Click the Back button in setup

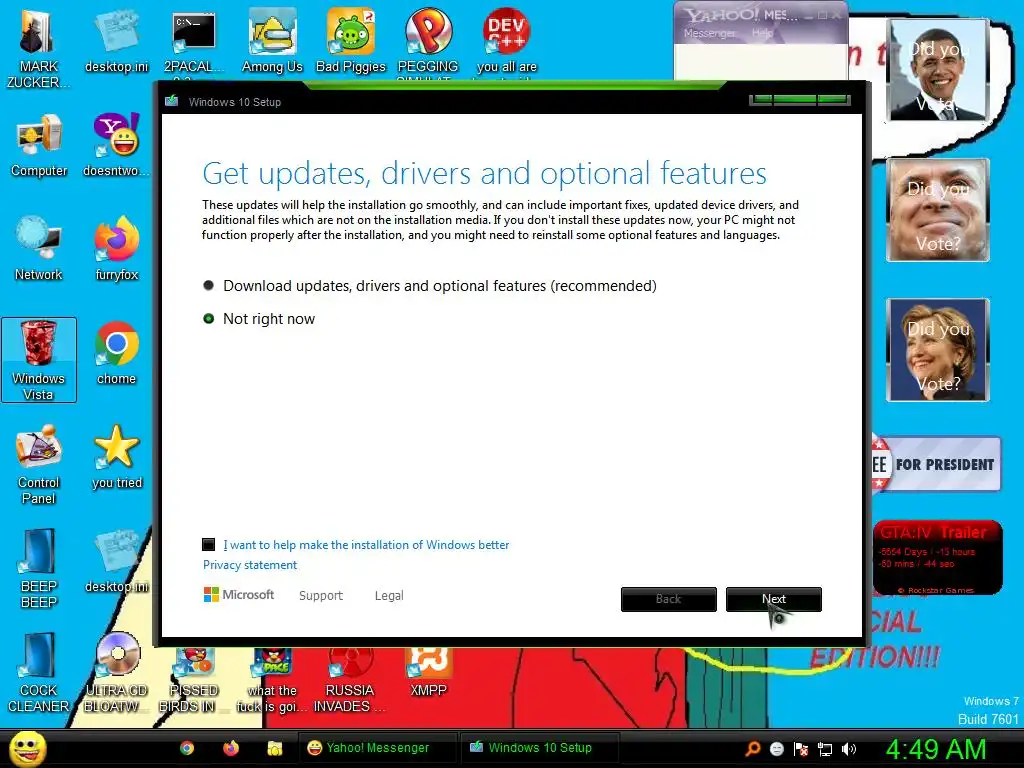click(669, 599)
